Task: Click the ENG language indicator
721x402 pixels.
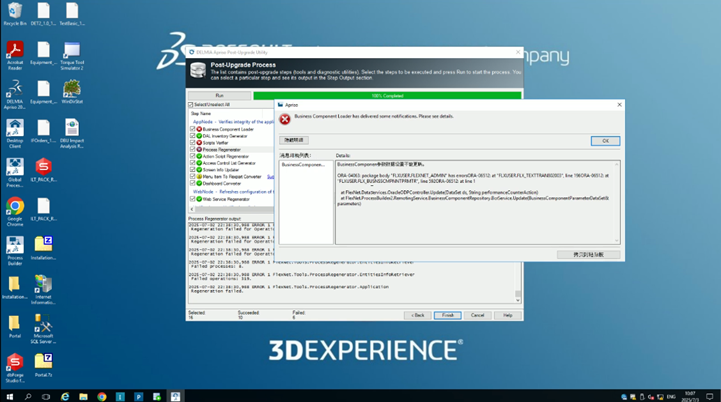Action: tap(671, 396)
